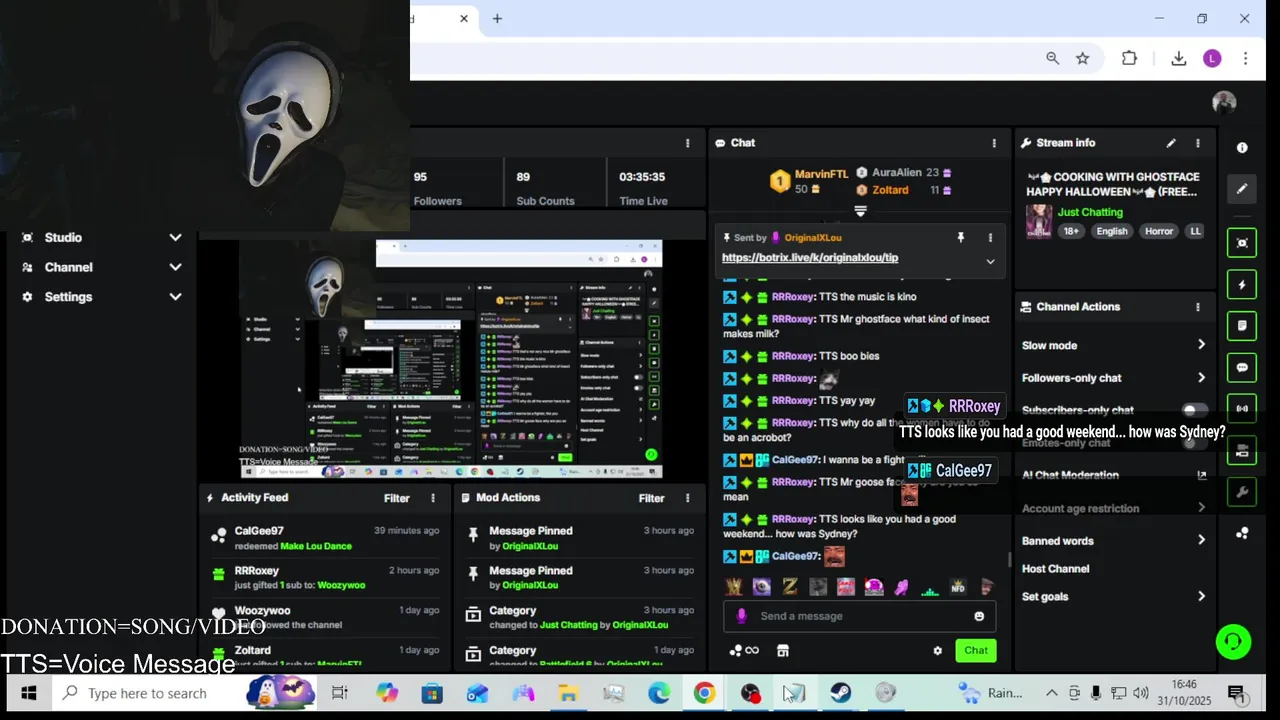1280x720 pixels.
Task: Toggle Subscribers-only chat switch
Action: tap(1194, 410)
